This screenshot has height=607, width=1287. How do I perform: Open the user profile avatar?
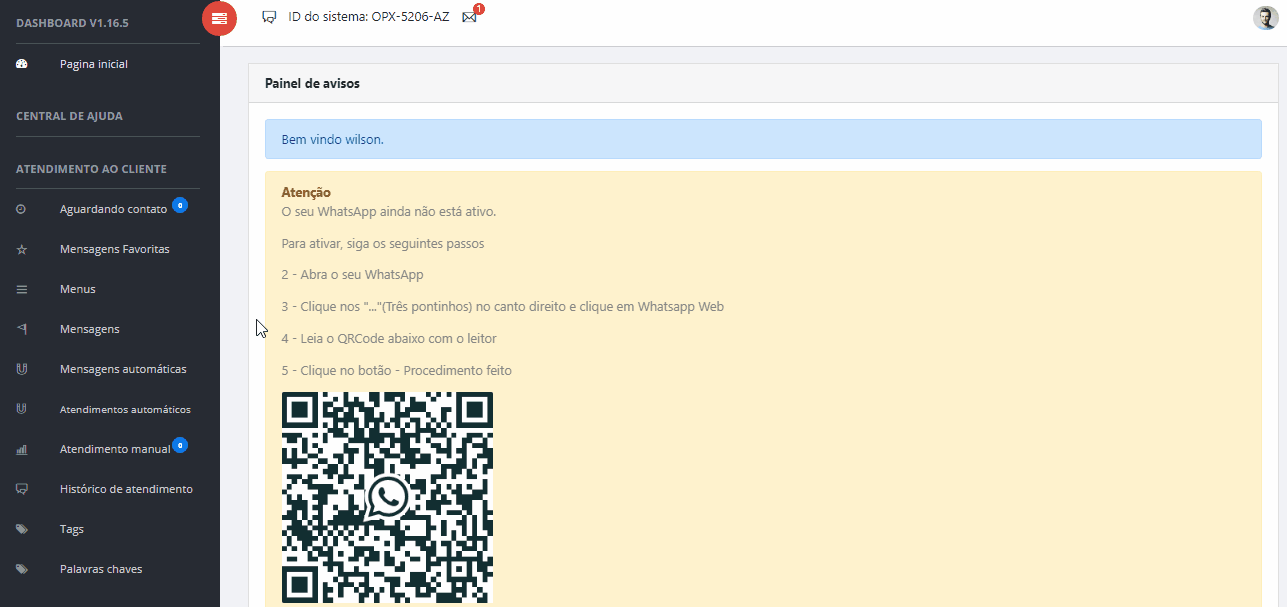[x=1265, y=18]
